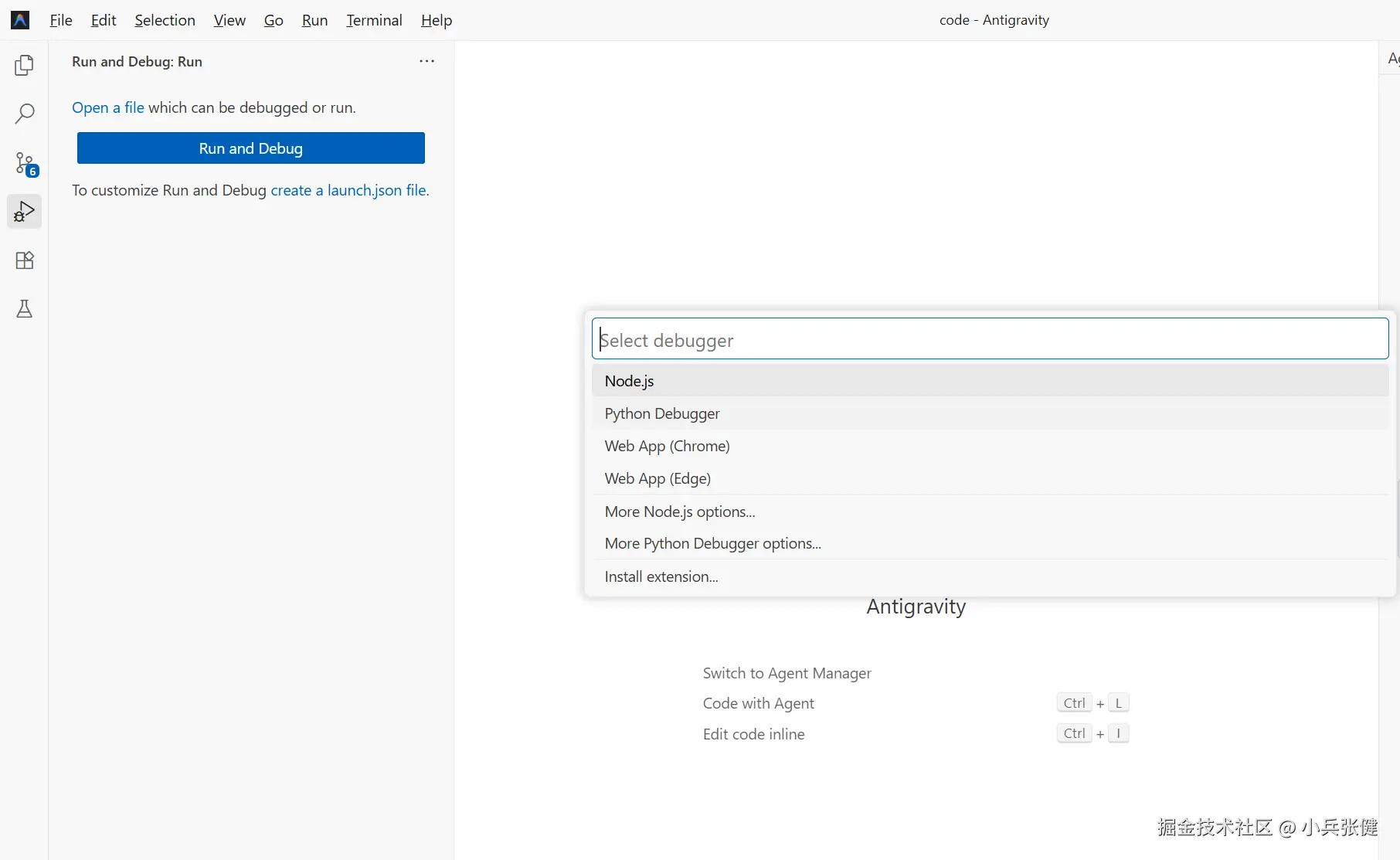The image size is (1400, 860).
Task: Open the Go menu
Action: (274, 20)
